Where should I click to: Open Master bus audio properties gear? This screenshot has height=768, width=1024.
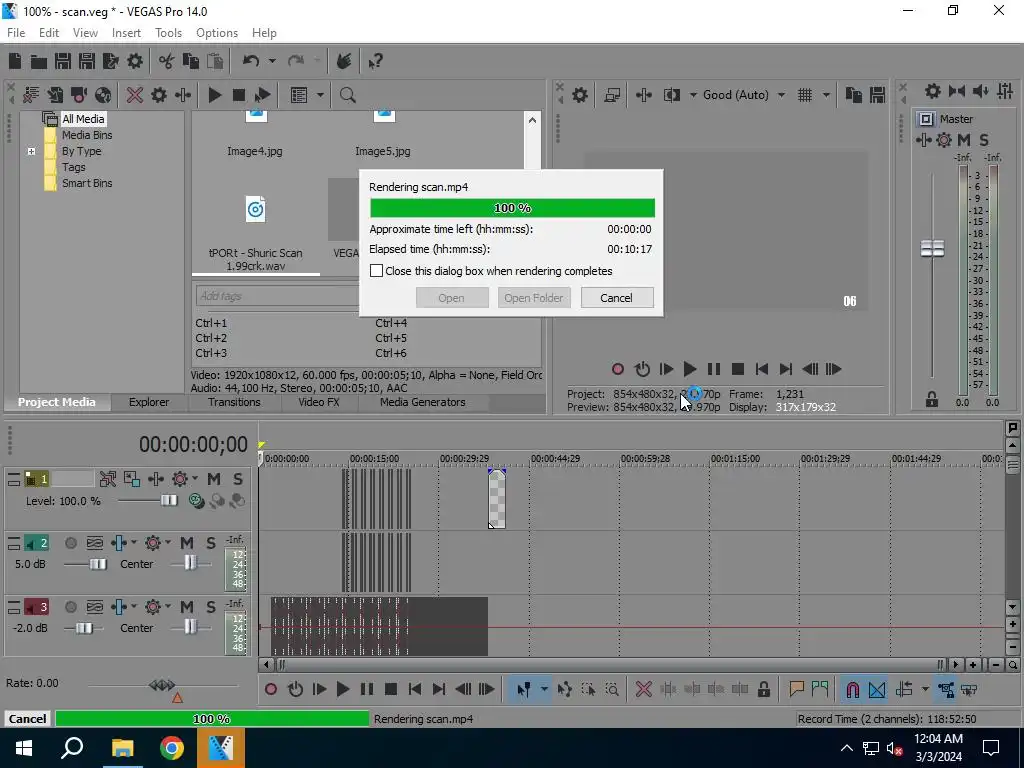(933, 91)
